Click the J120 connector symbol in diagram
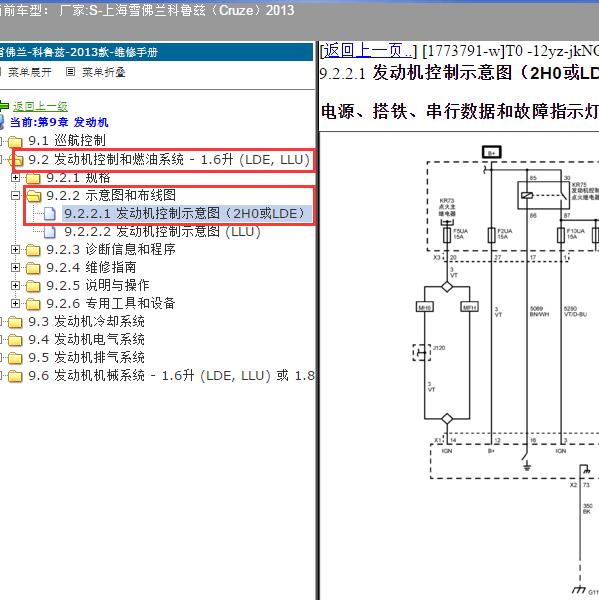The image size is (599, 600). pyautogui.click(x=422, y=352)
